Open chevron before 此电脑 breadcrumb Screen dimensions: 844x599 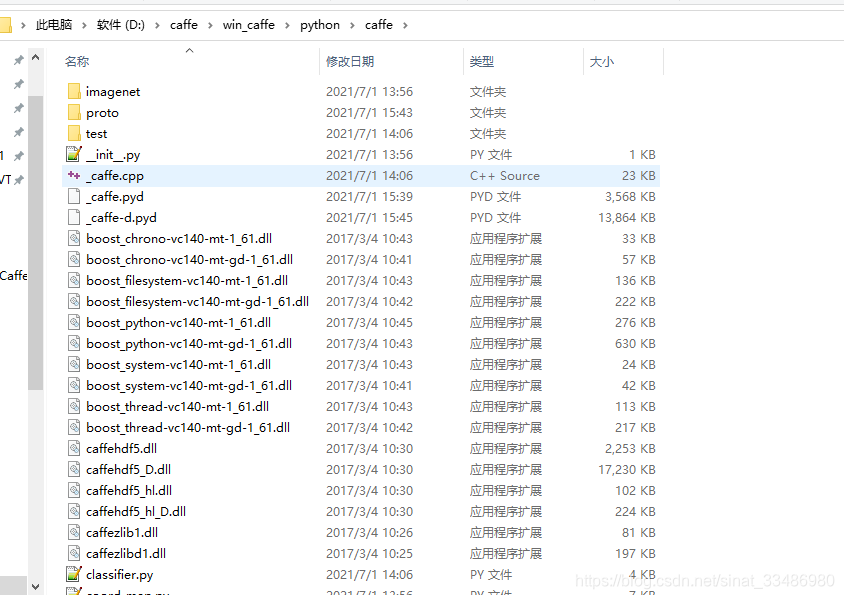click(23, 25)
